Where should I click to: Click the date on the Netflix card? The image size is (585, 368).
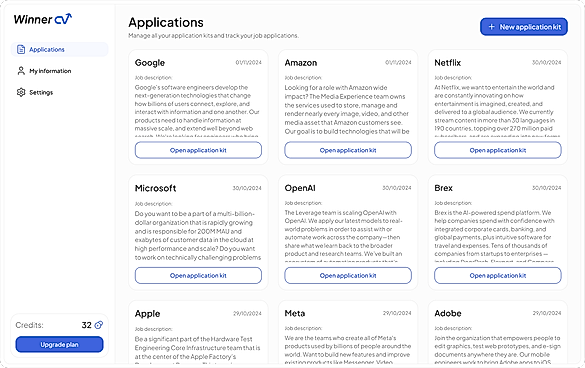tap(547, 62)
